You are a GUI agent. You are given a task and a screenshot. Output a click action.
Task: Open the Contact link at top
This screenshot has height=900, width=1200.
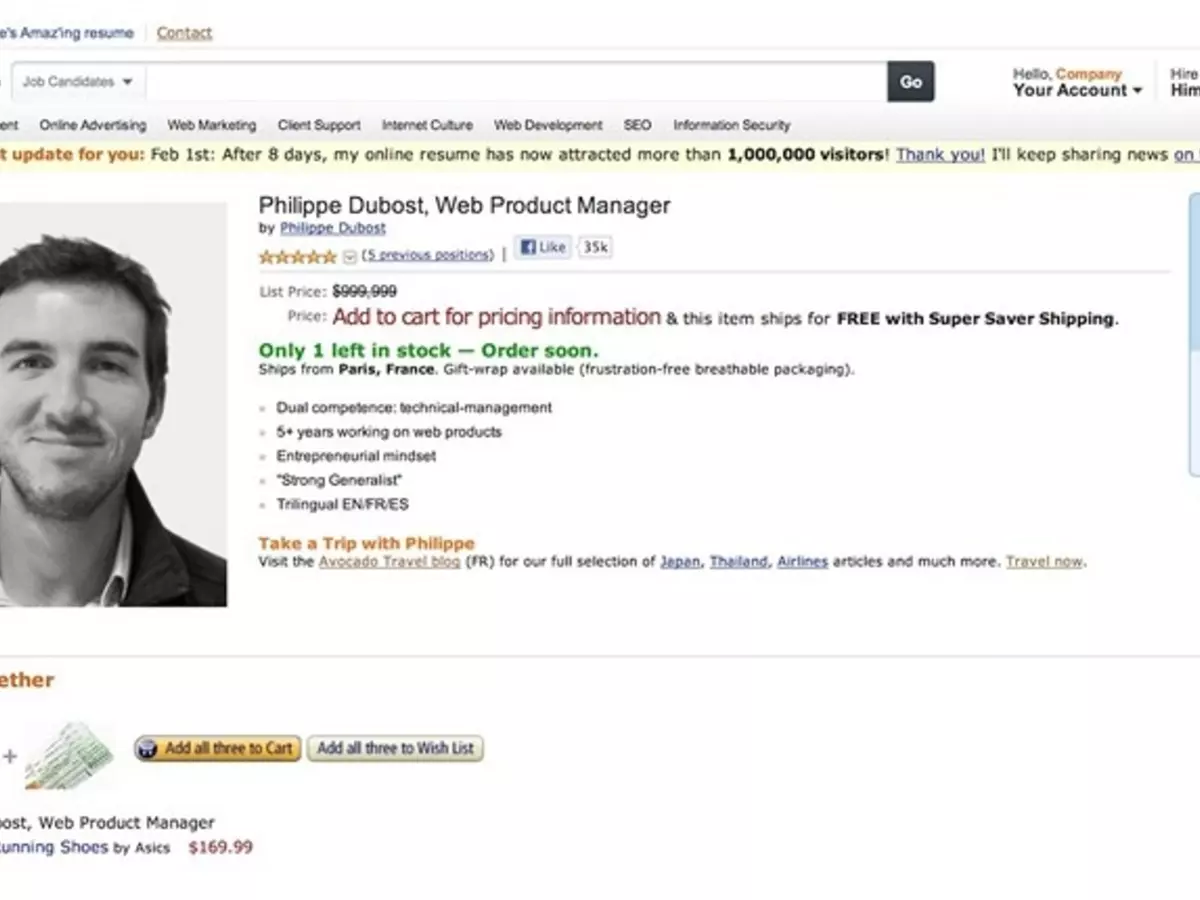tap(184, 33)
